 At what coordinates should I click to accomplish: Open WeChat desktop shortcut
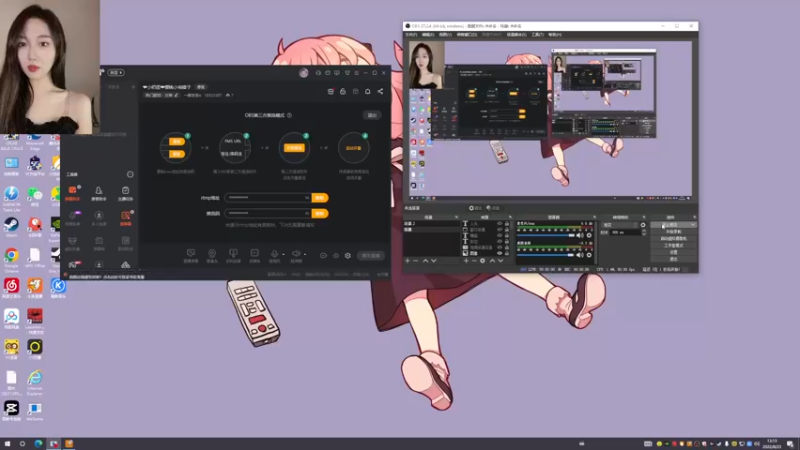pos(35,194)
